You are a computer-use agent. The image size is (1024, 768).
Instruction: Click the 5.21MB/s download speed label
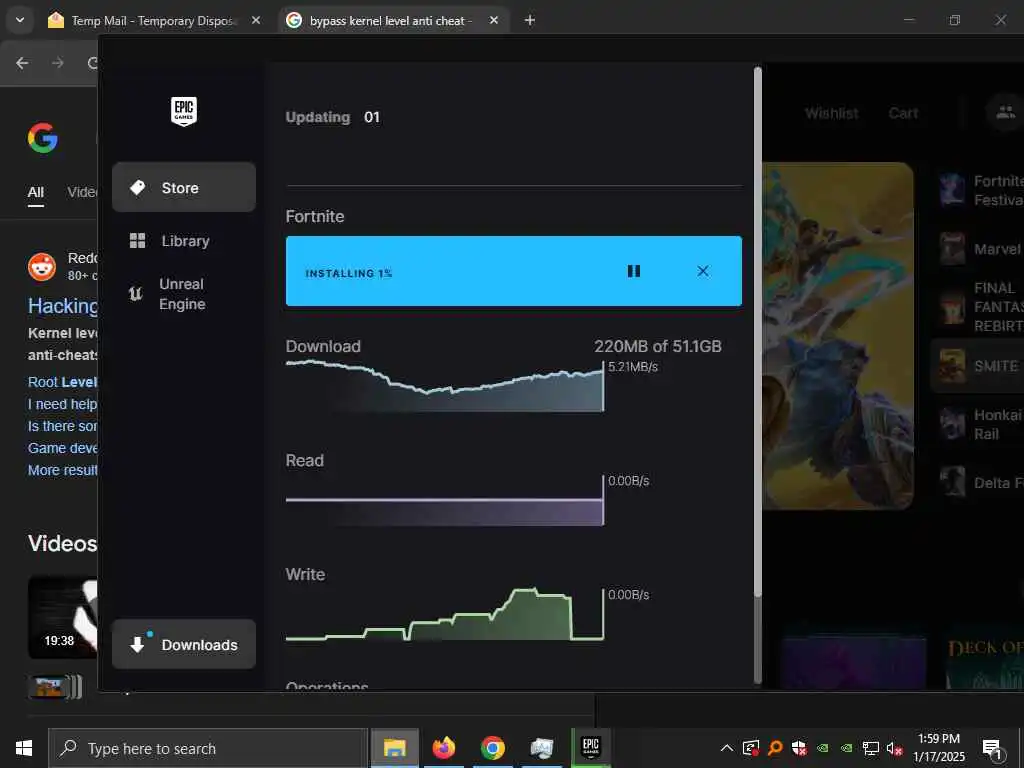[633, 366]
